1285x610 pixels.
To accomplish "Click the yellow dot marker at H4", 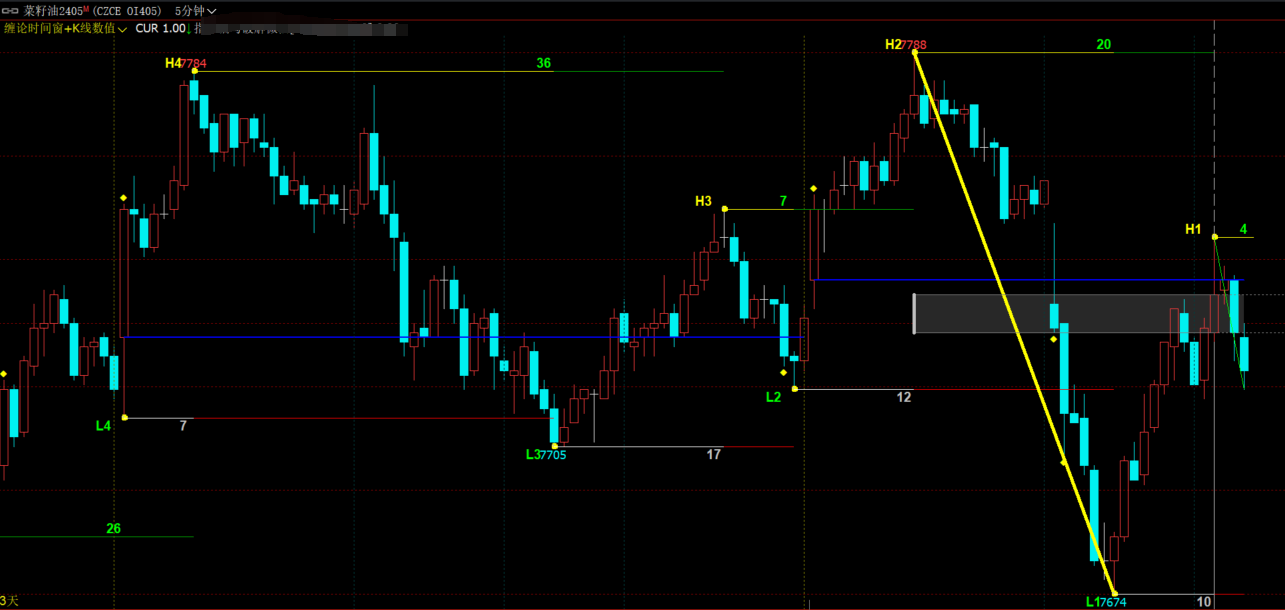I will [x=195, y=71].
